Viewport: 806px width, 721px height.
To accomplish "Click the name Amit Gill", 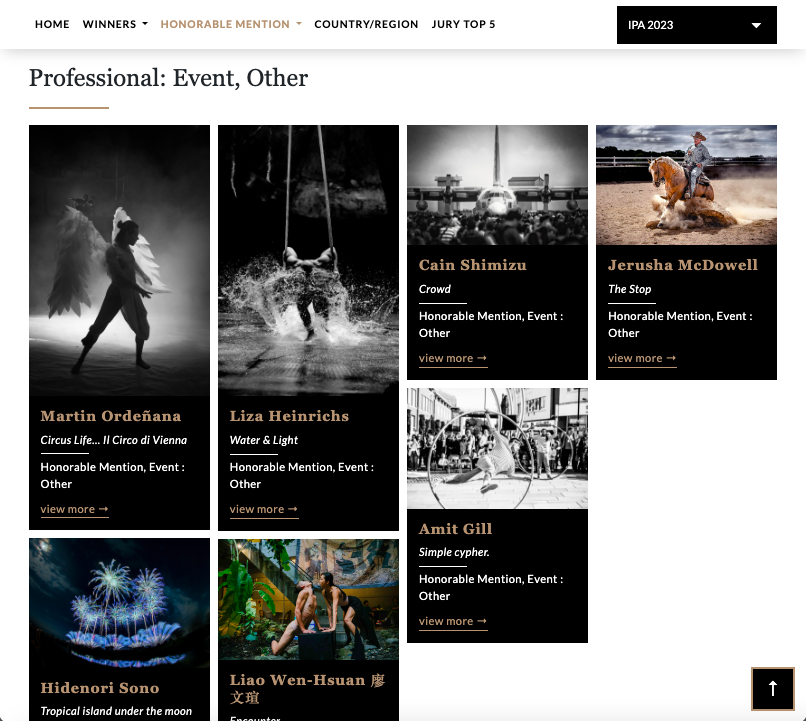I will click(455, 529).
